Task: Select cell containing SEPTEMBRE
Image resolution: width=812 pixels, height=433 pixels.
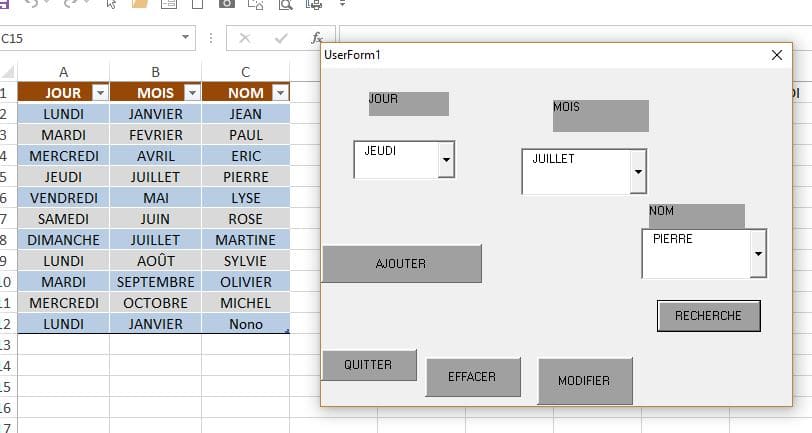Action: coord(155,282)
